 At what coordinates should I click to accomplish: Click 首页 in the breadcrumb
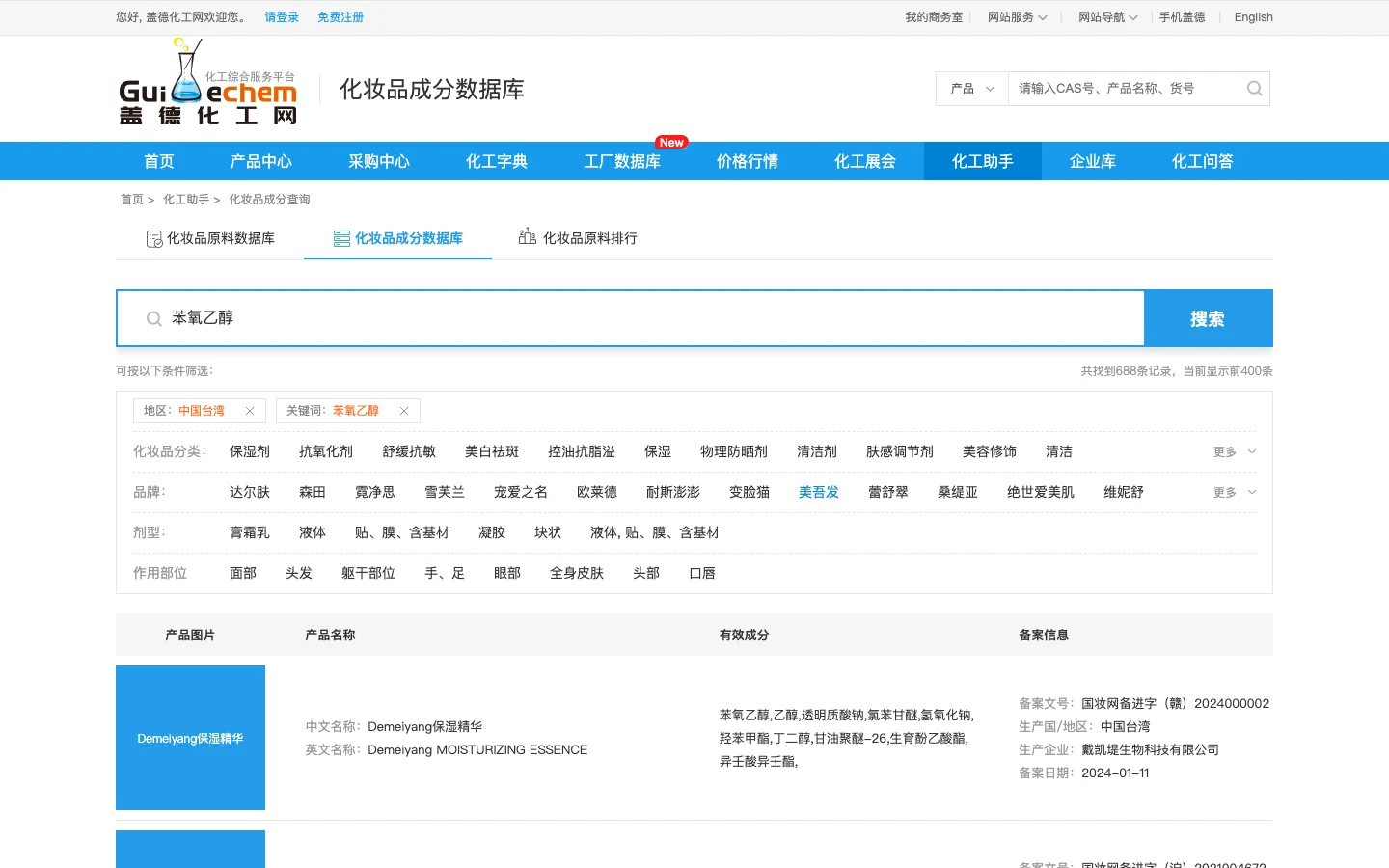click(132, 200)
